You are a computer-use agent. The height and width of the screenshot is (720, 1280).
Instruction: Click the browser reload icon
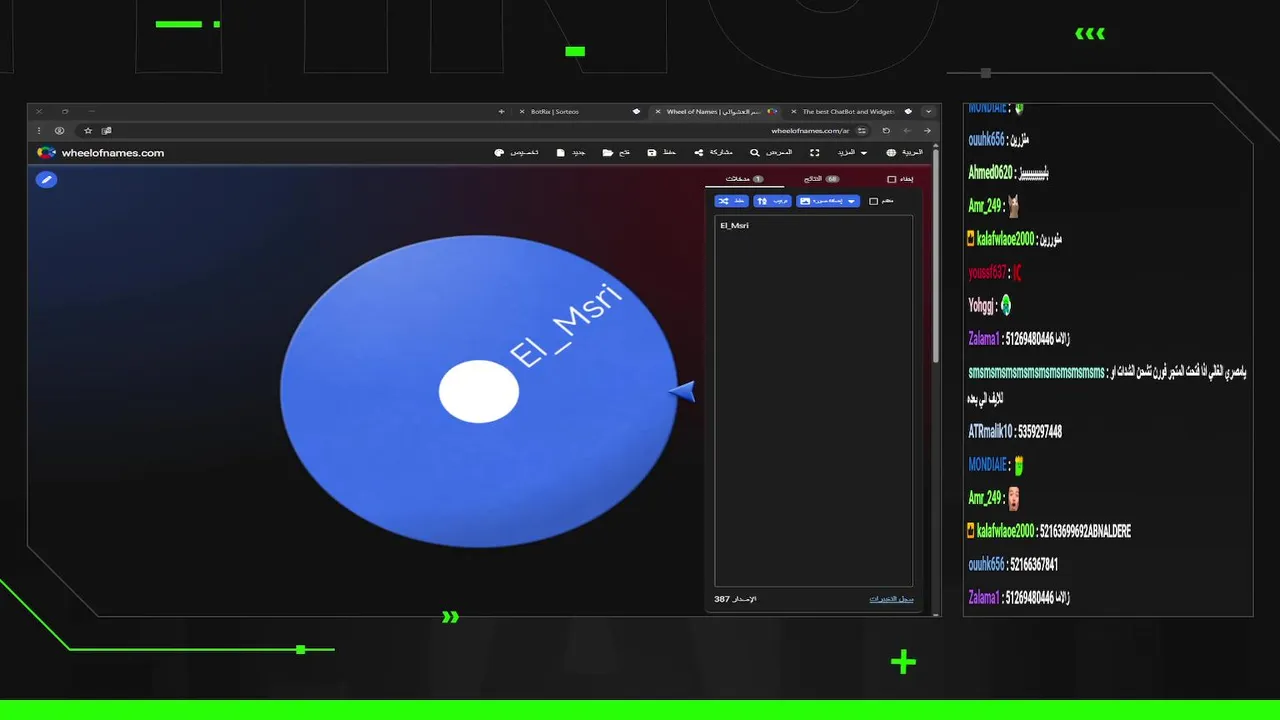click(x=886, y=131)
